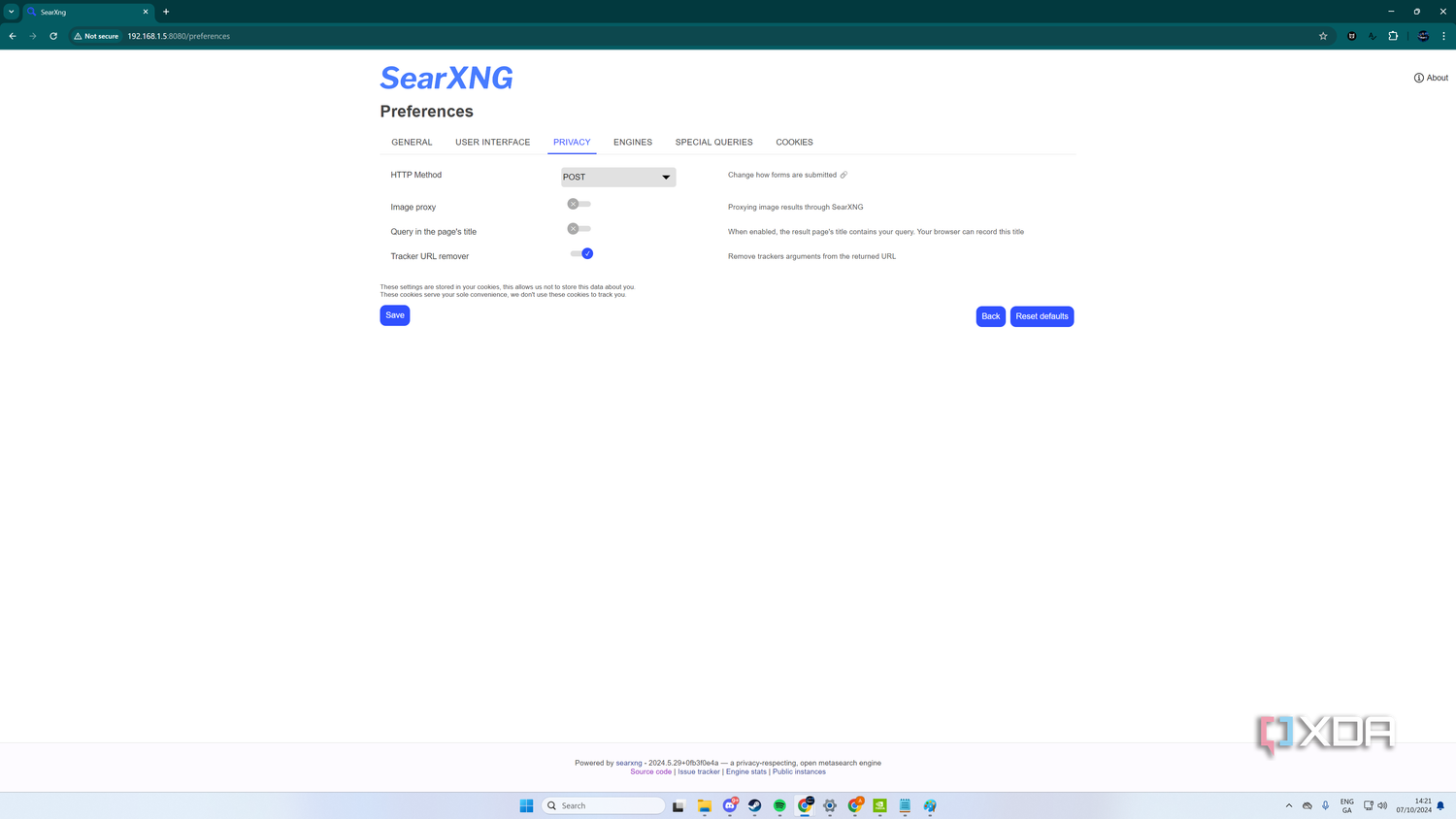Toggle the Image proxy switch
Viewport: 1456px width, 819px height.
[x=579, y=204]
